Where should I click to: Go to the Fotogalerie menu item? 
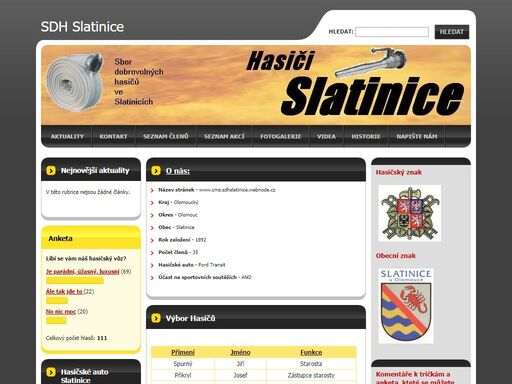pyautogui.click(x=281, y=136)
